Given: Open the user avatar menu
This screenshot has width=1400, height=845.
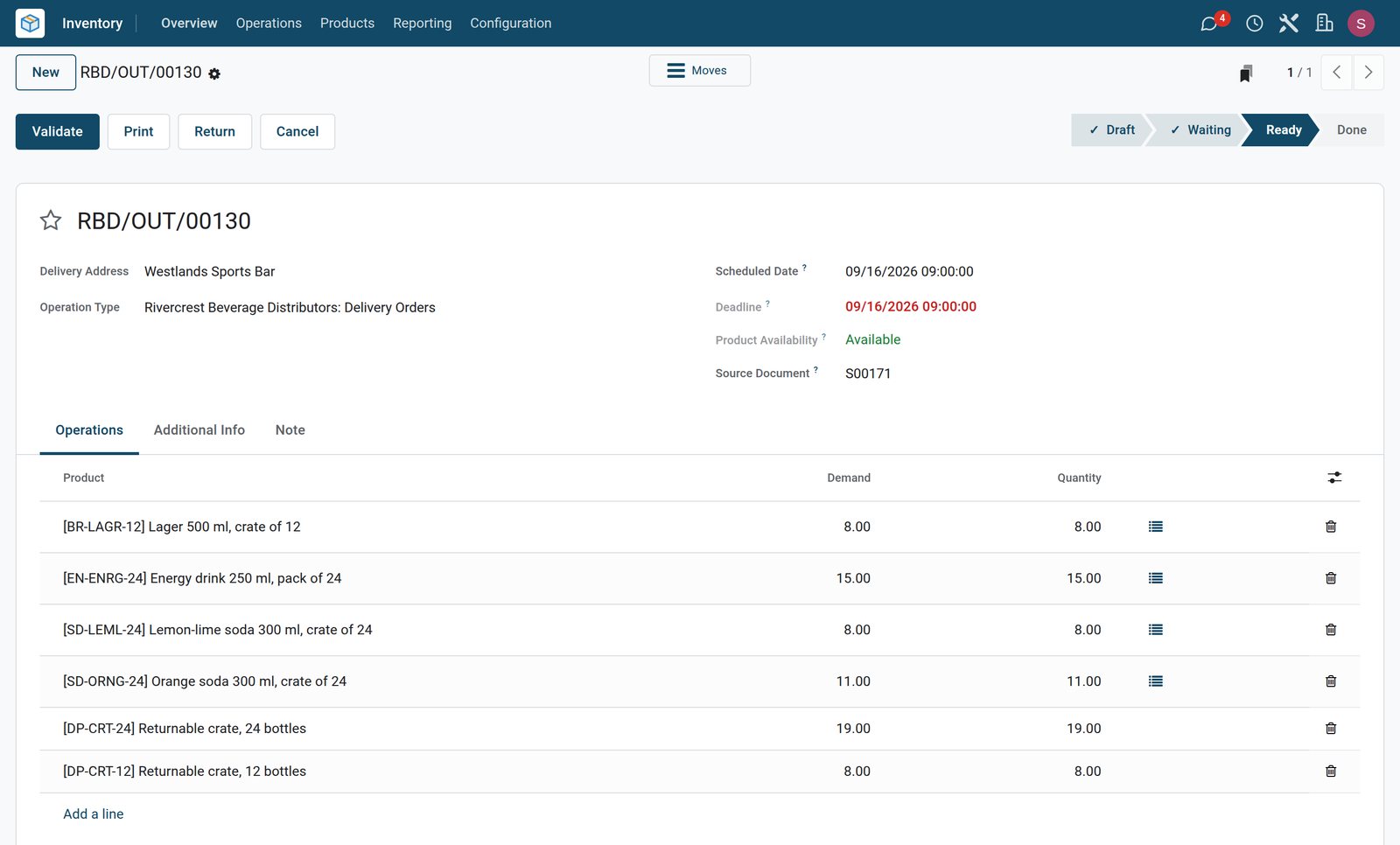Looking at the screenshot, I should coord(1361,24).
